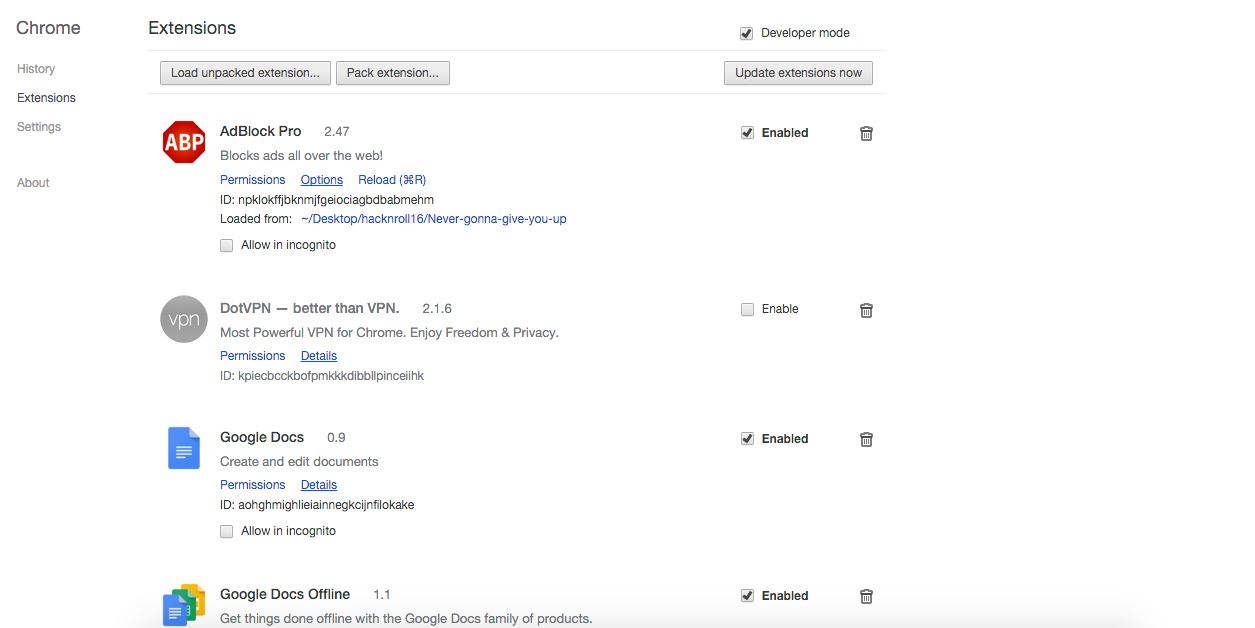
Task: Enable the DotVPN extension checkbox
Action: click(747, 310)
